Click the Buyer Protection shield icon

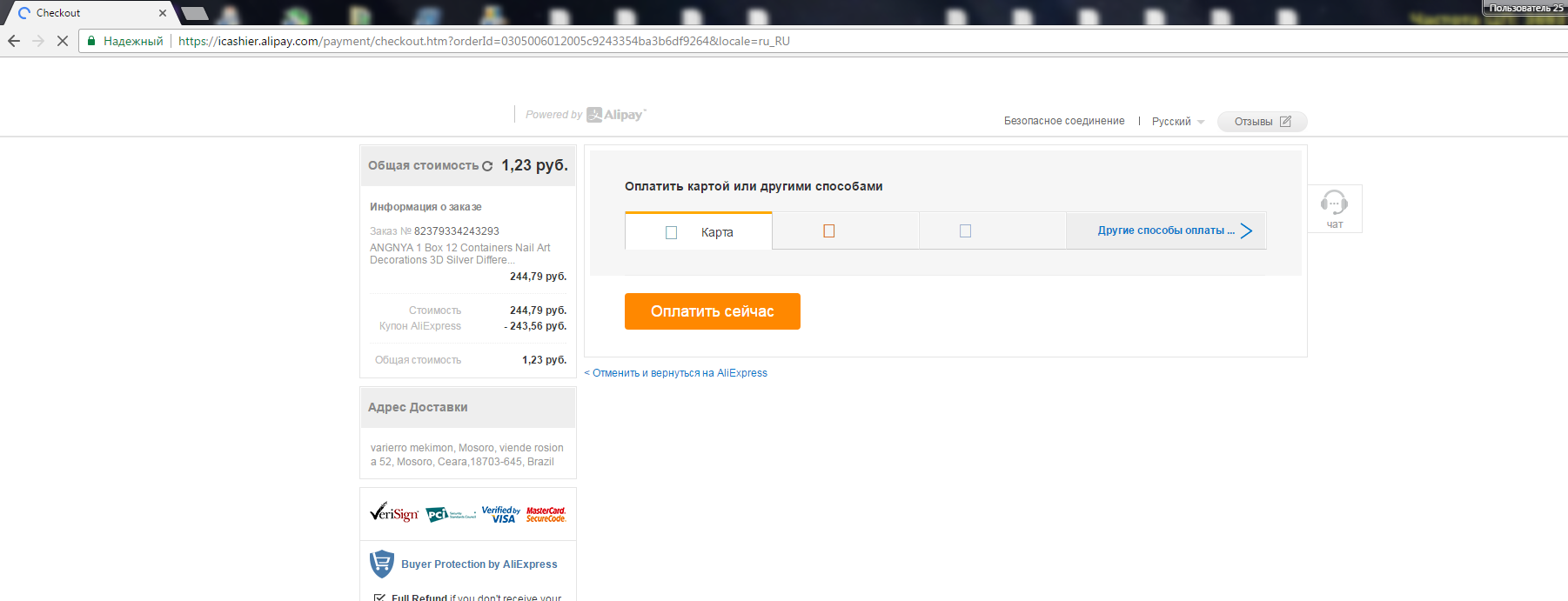tap(382, 564)
